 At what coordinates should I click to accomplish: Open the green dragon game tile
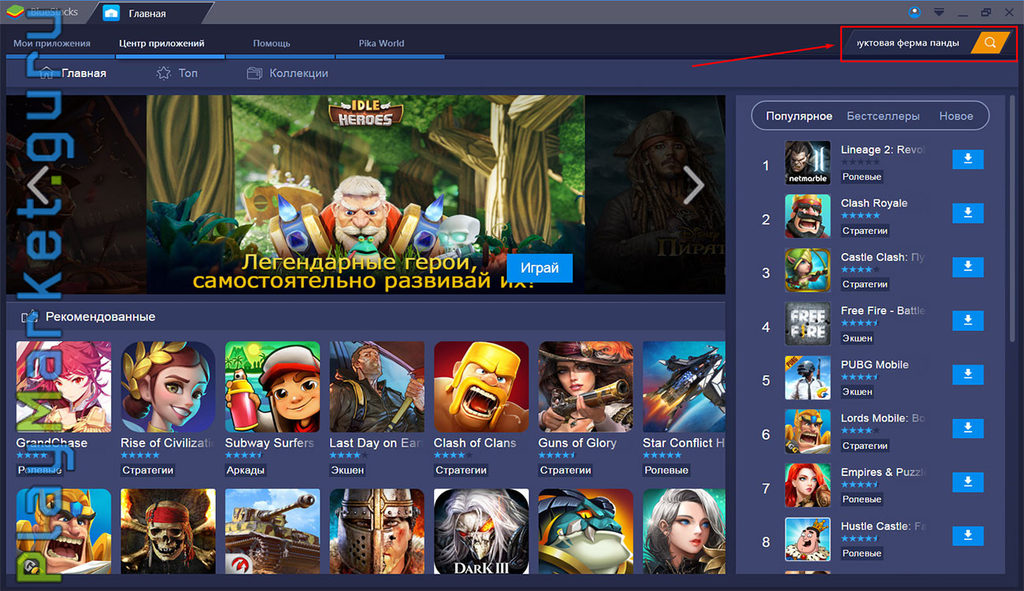tap(586, 532)
